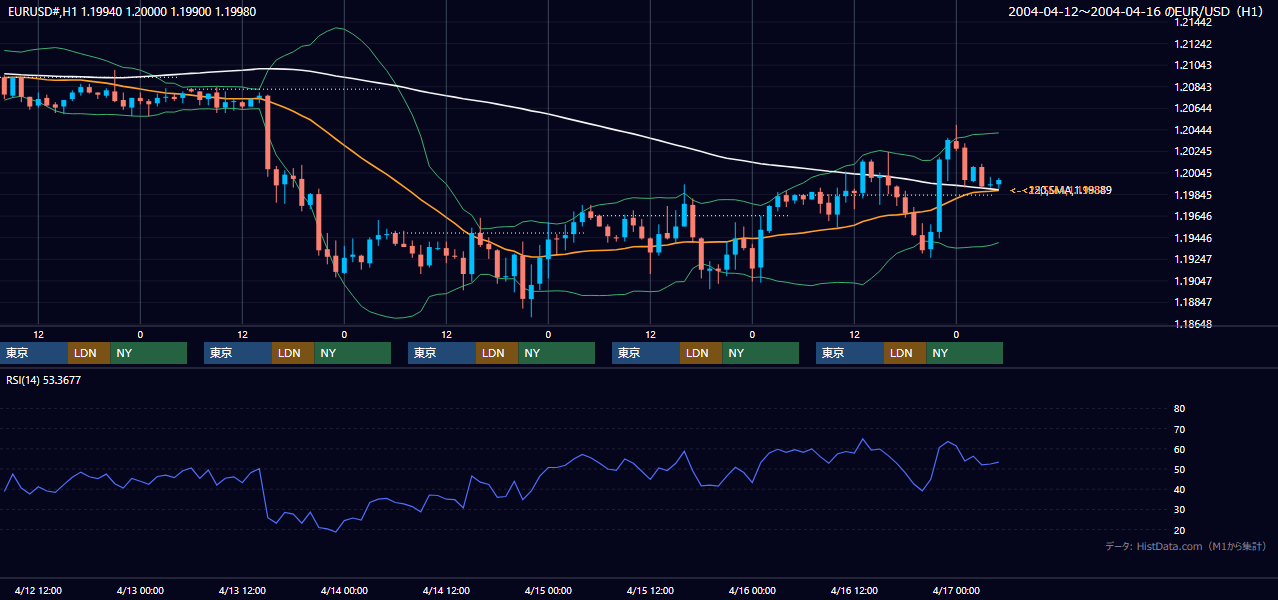Click price axis label 1.18847
This screenshot has width=1278, height=600.
pyautogui.click(x=1194, y=302)
